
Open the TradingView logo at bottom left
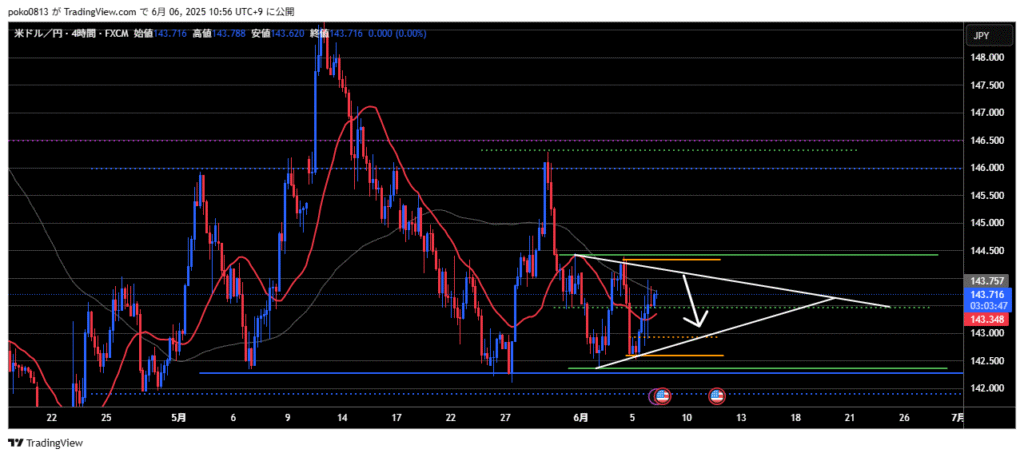click(x=46, y=443)
